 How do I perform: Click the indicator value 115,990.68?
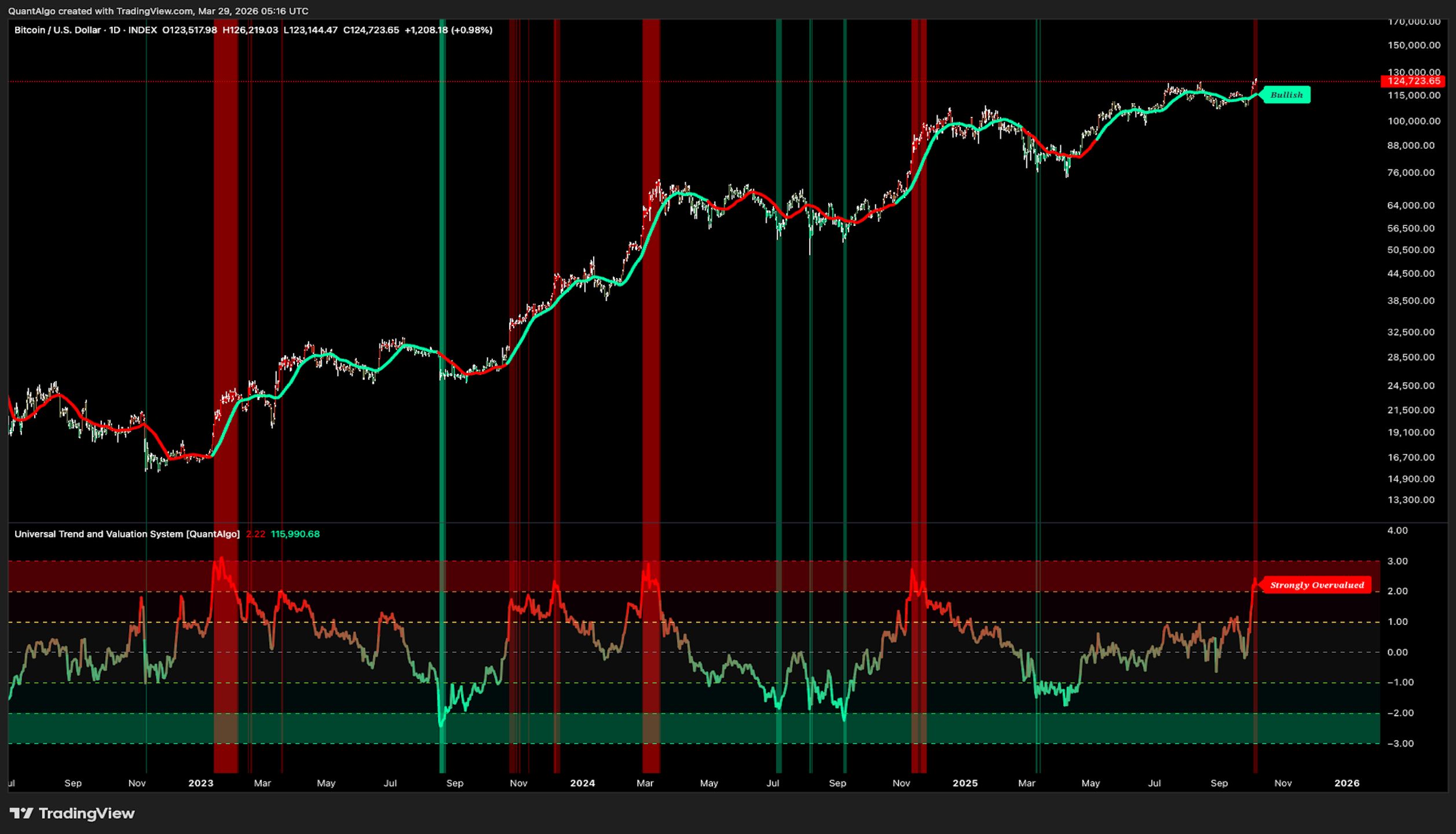(x=295, y=534)
